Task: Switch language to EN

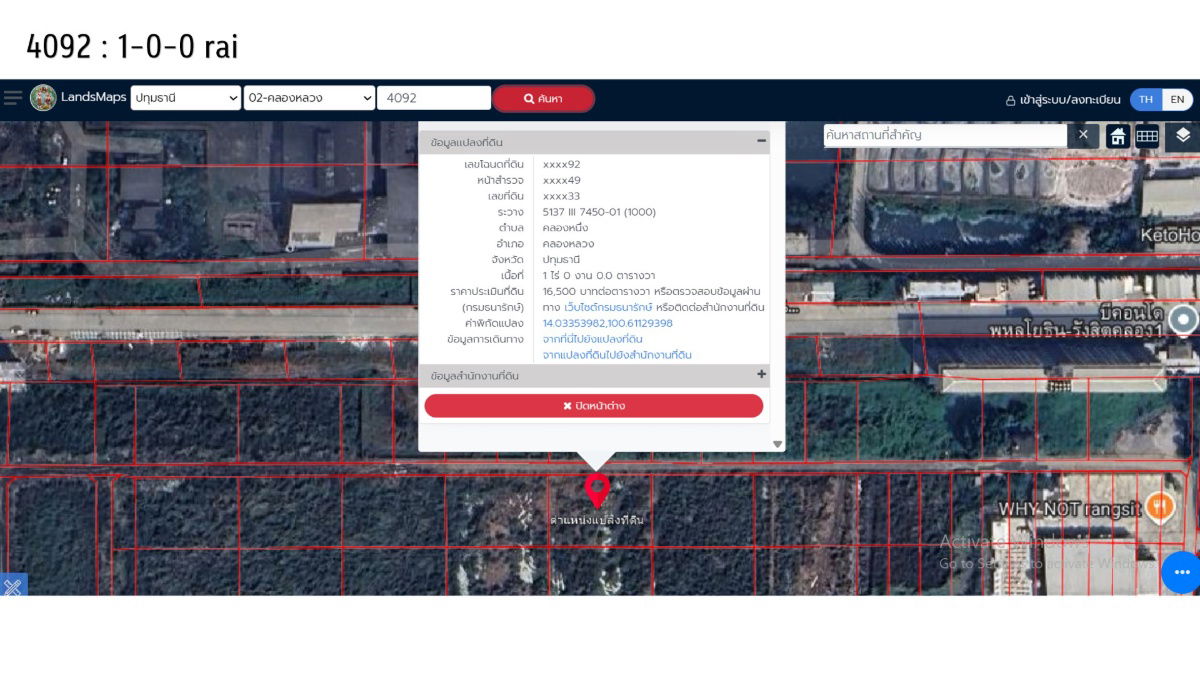Action: [x=1177, y=99]
